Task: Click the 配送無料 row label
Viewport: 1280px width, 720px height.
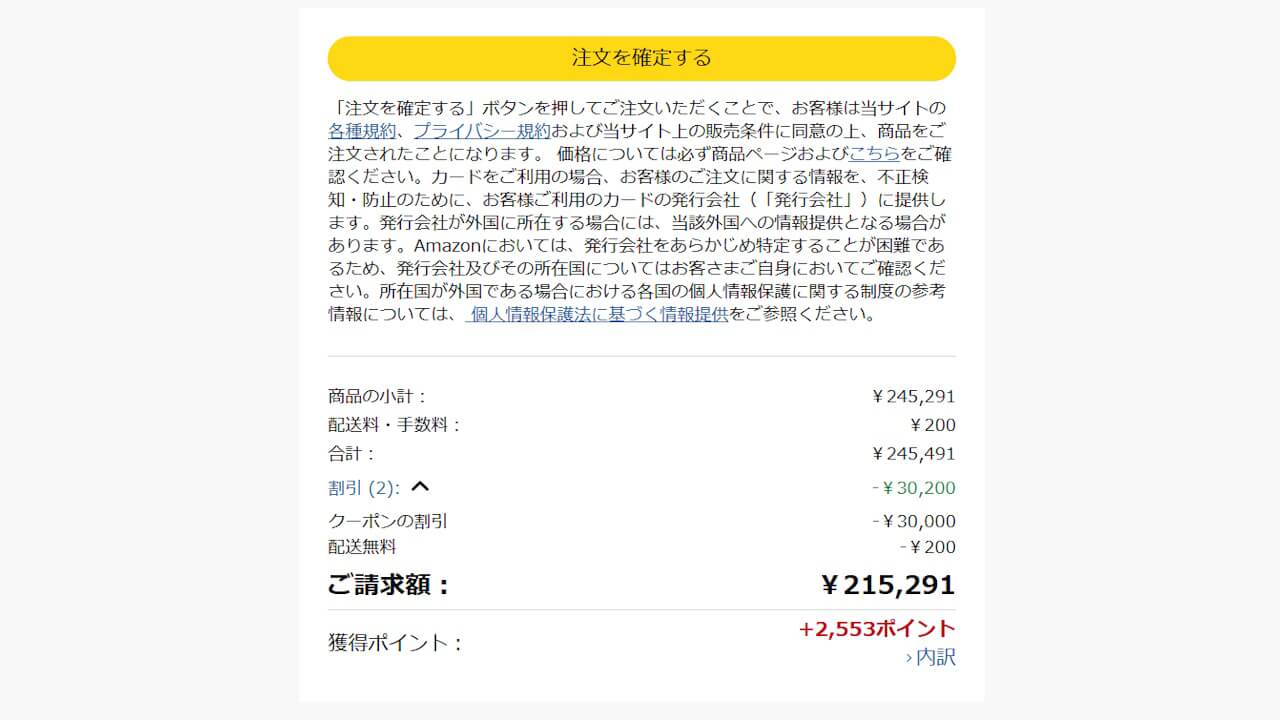Action: 362,547
